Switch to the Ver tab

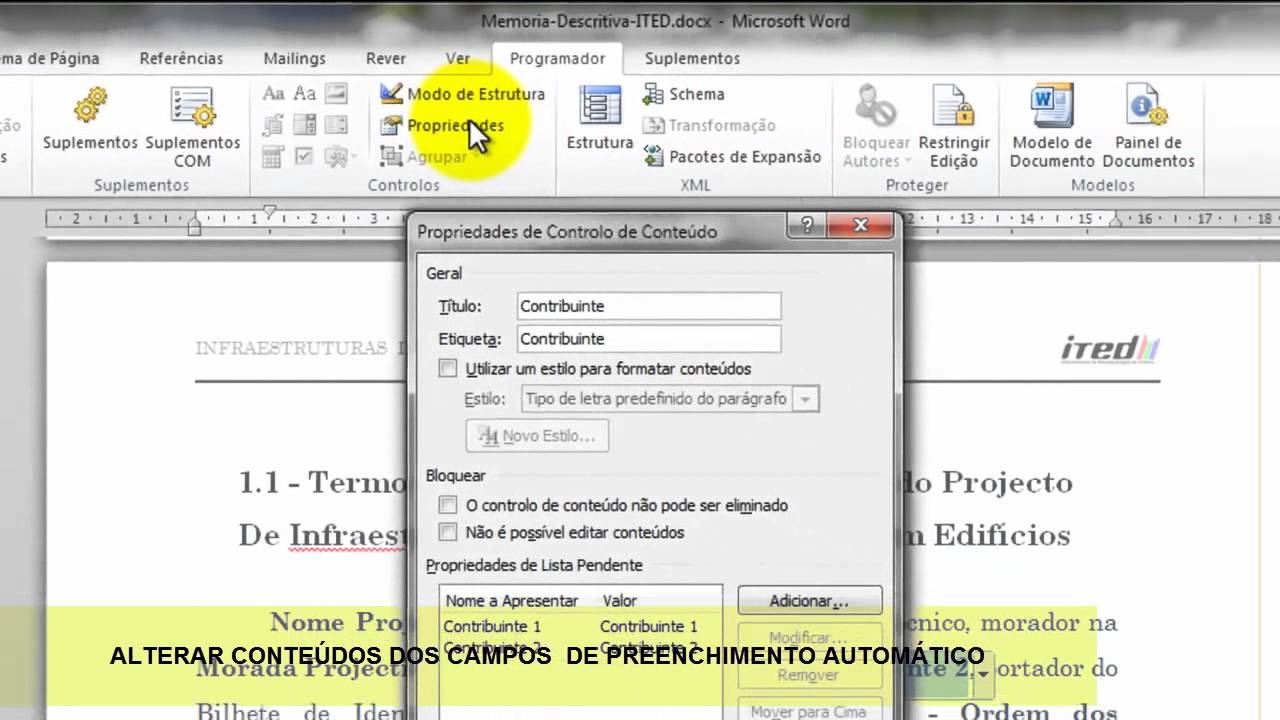point(458,58)
